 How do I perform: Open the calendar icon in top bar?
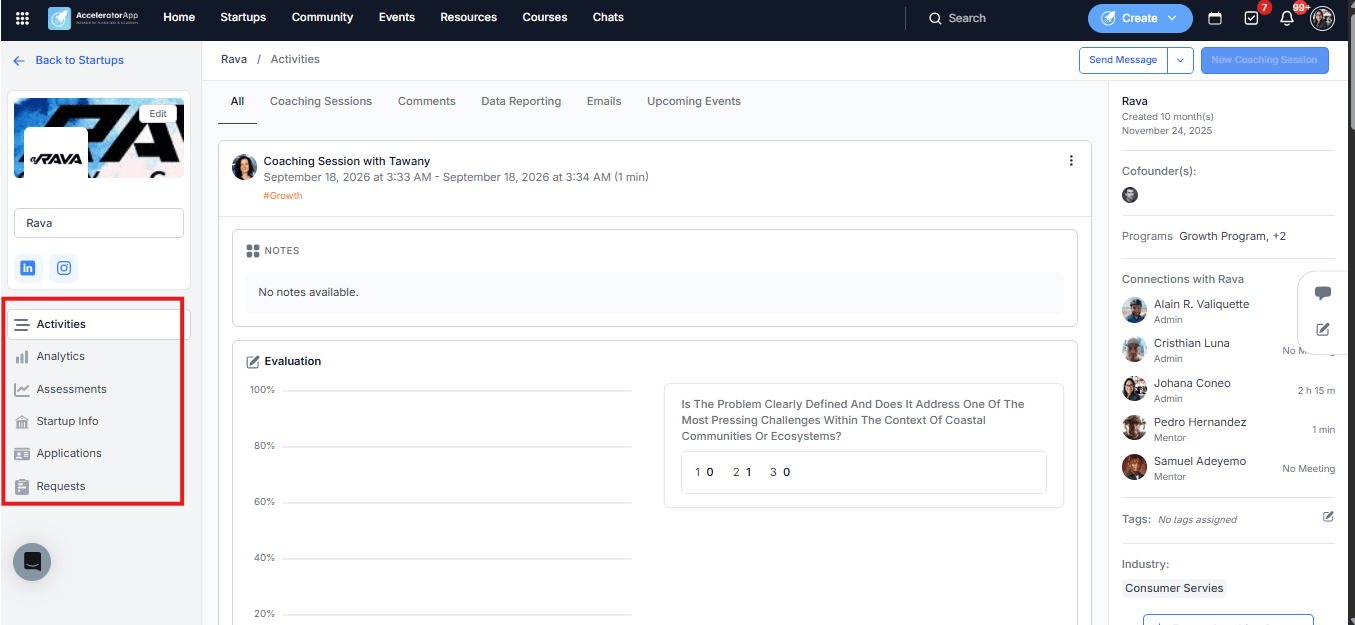1215,18
